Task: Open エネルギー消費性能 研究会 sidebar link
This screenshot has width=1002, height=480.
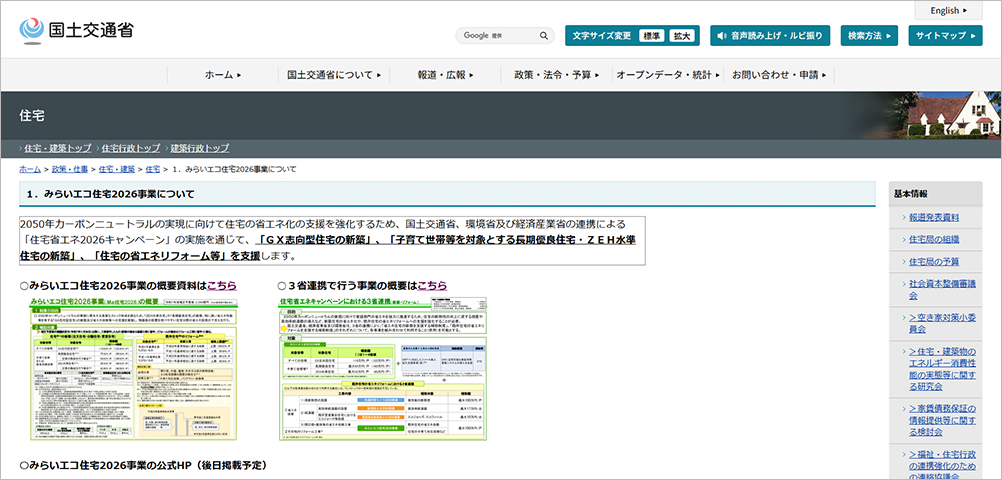Action: click(942, 369)
